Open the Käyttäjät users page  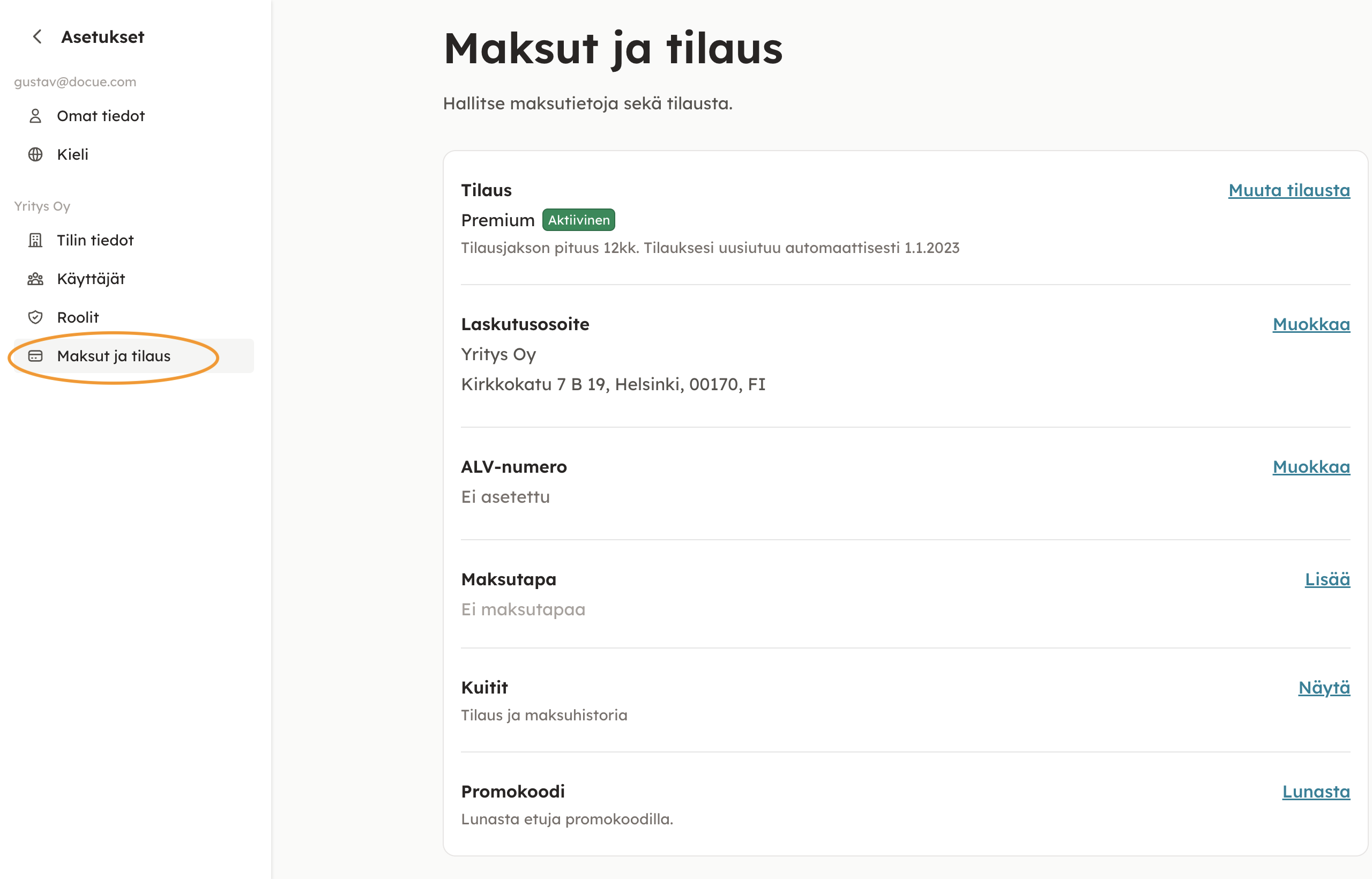91,279
